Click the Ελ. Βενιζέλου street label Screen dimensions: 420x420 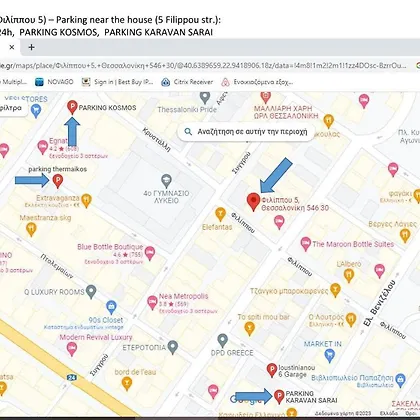coord(380,303)
